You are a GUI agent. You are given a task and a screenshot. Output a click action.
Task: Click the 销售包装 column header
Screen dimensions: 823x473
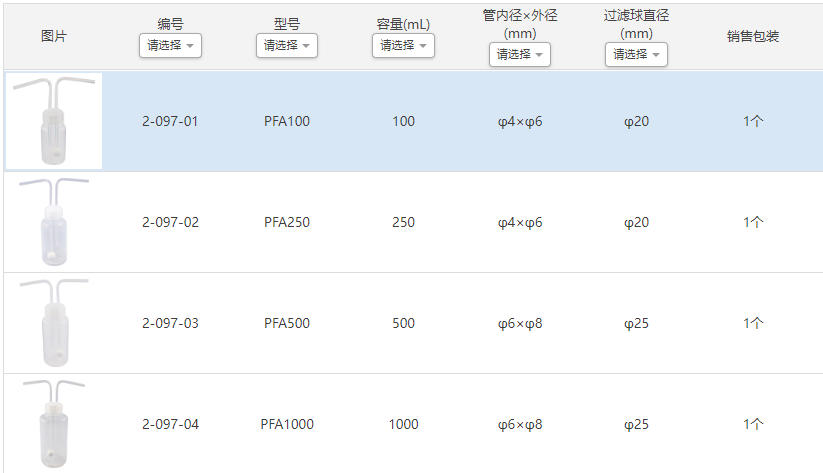(753, 36)
